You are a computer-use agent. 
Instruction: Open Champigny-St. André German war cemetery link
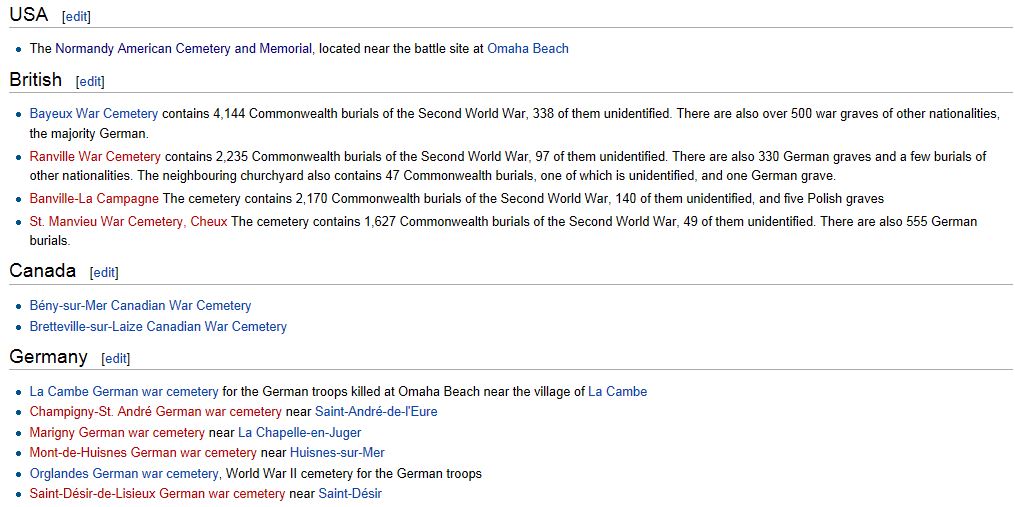click(x=155, y=412)
